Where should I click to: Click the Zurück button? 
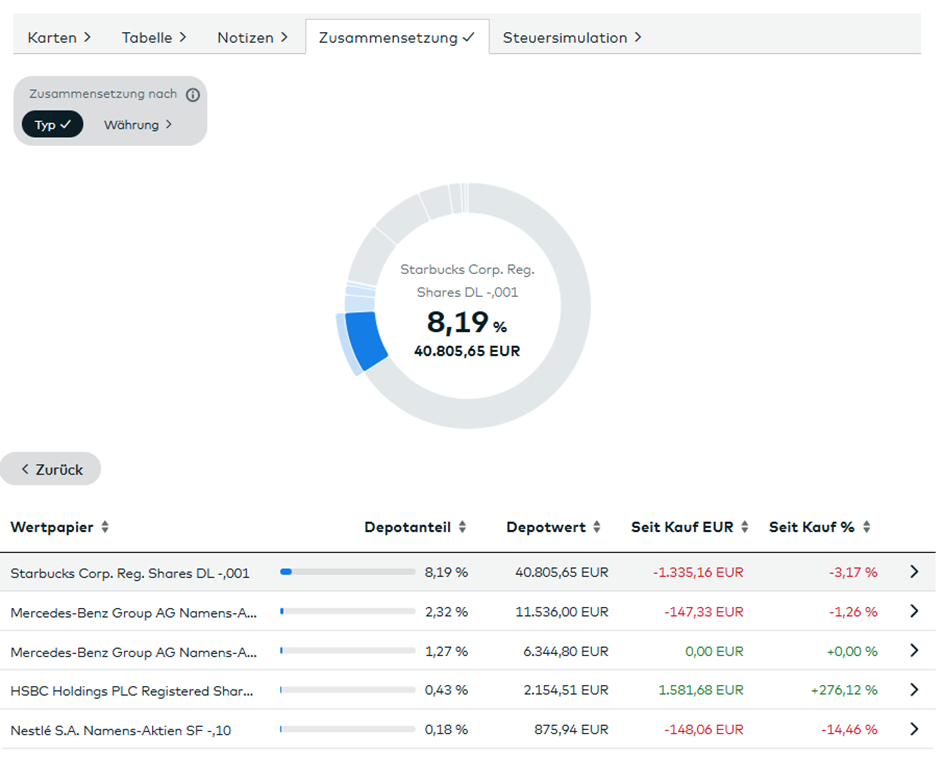51,469
